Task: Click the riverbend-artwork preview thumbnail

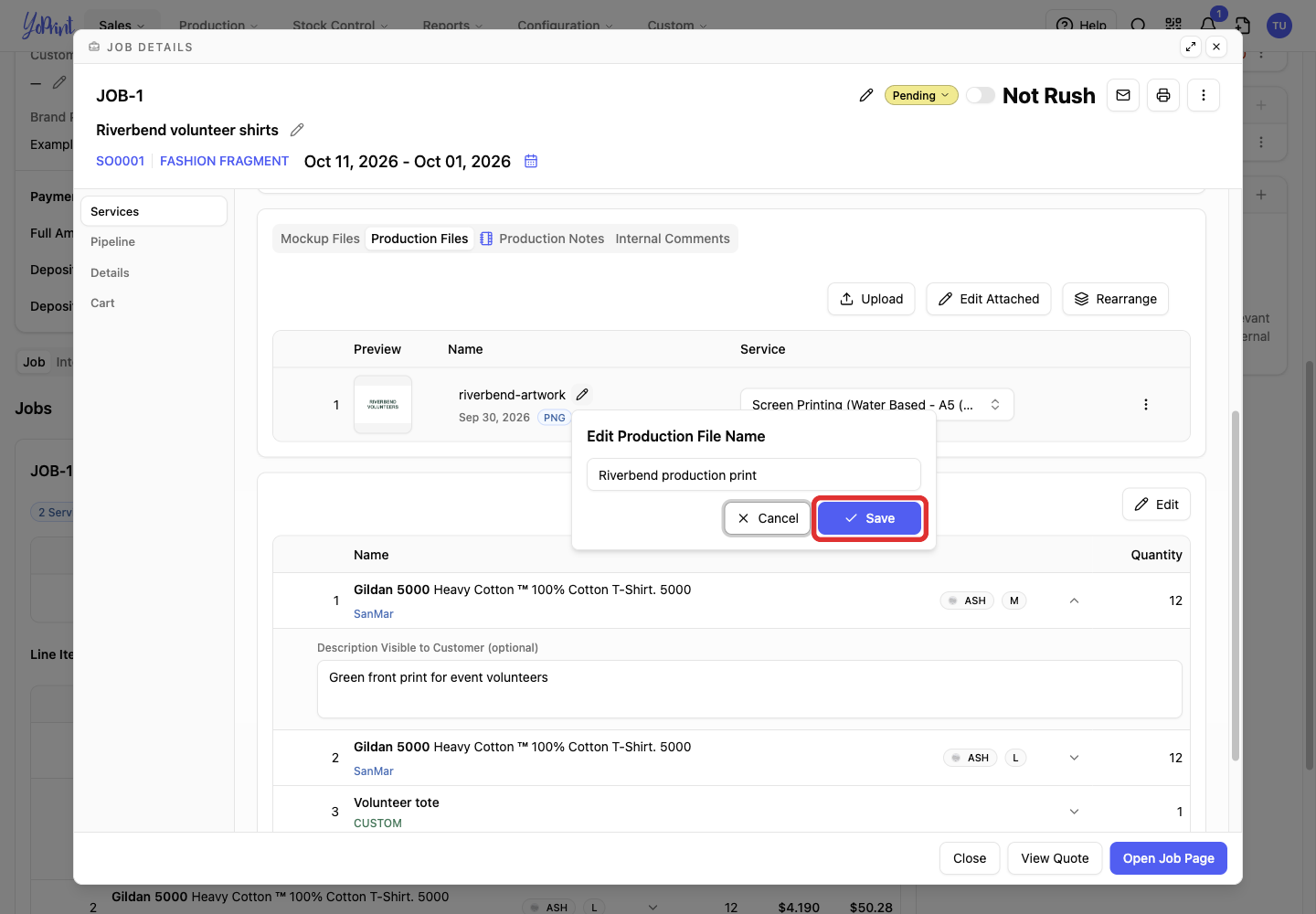Action: (383, 404)
